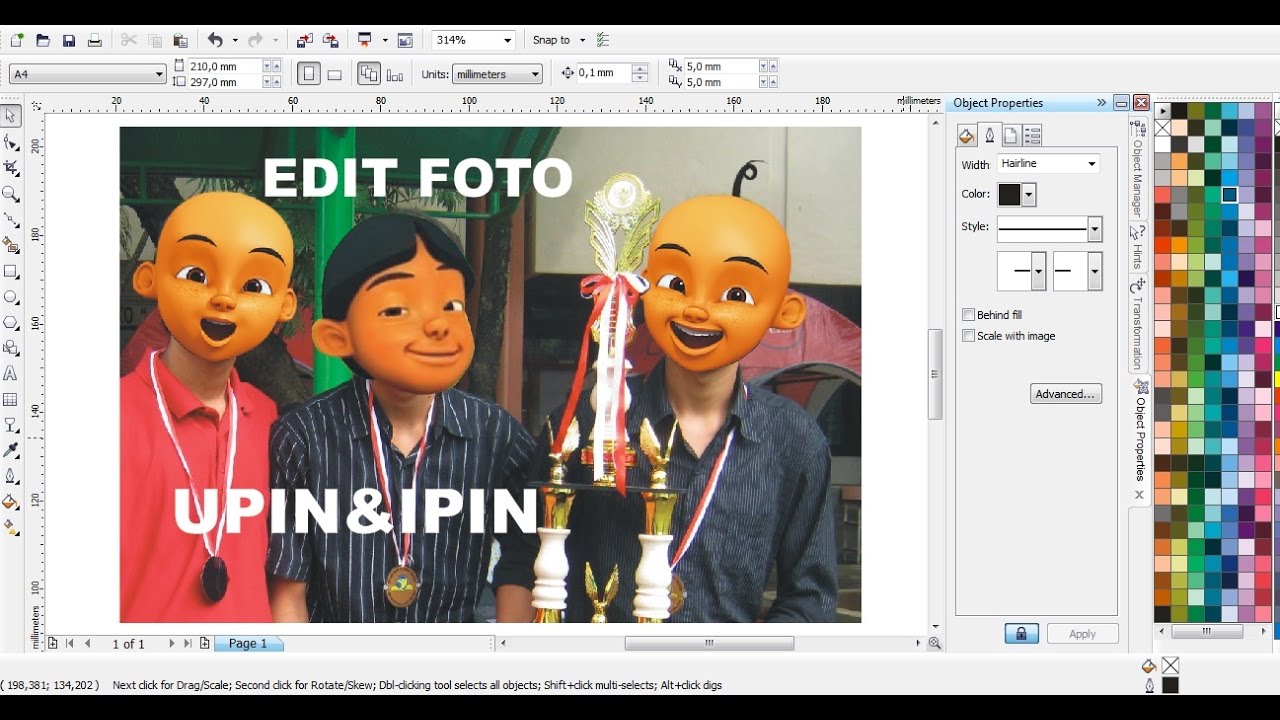Select the Rectangle tool
1280x720 pixels.
pyautogui.click(x=11, y=271)
